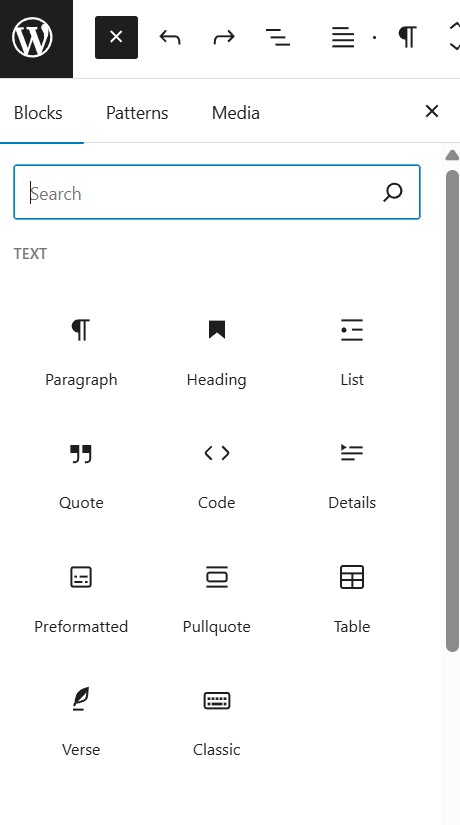
Task: Add a Heading block
Action: point(216,351)
